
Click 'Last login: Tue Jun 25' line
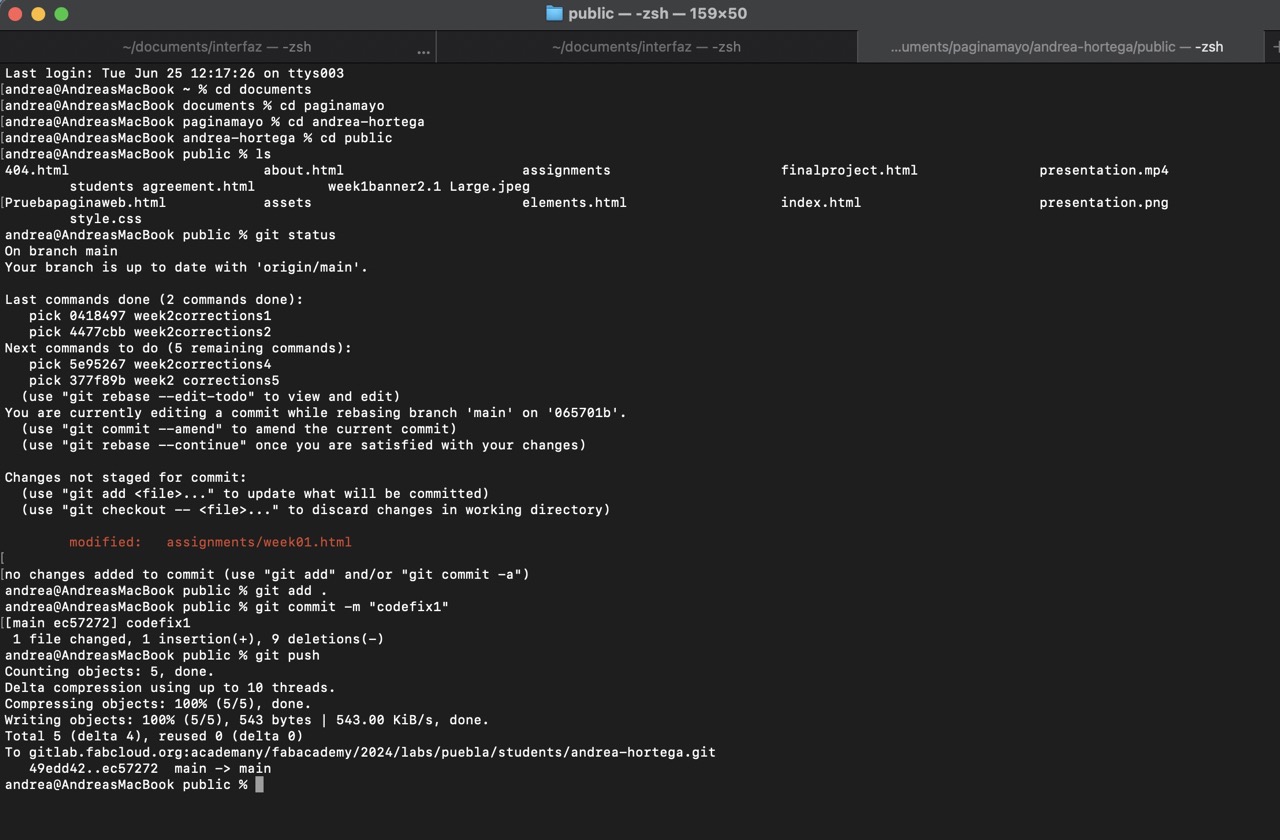[174, 73]
